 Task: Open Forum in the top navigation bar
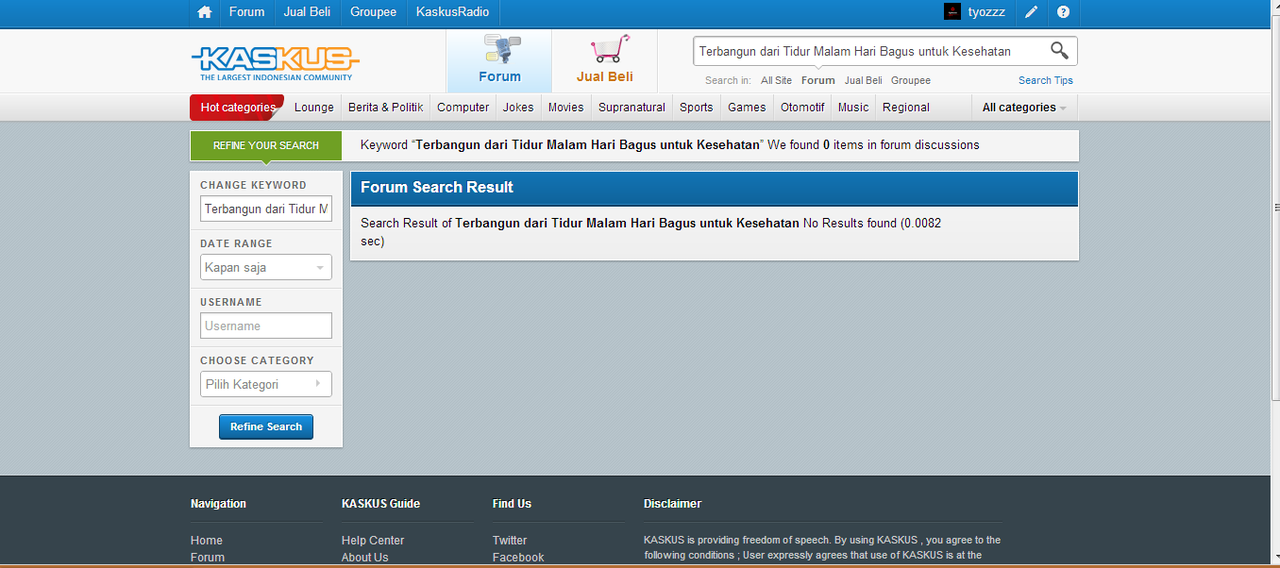[247, 12]
